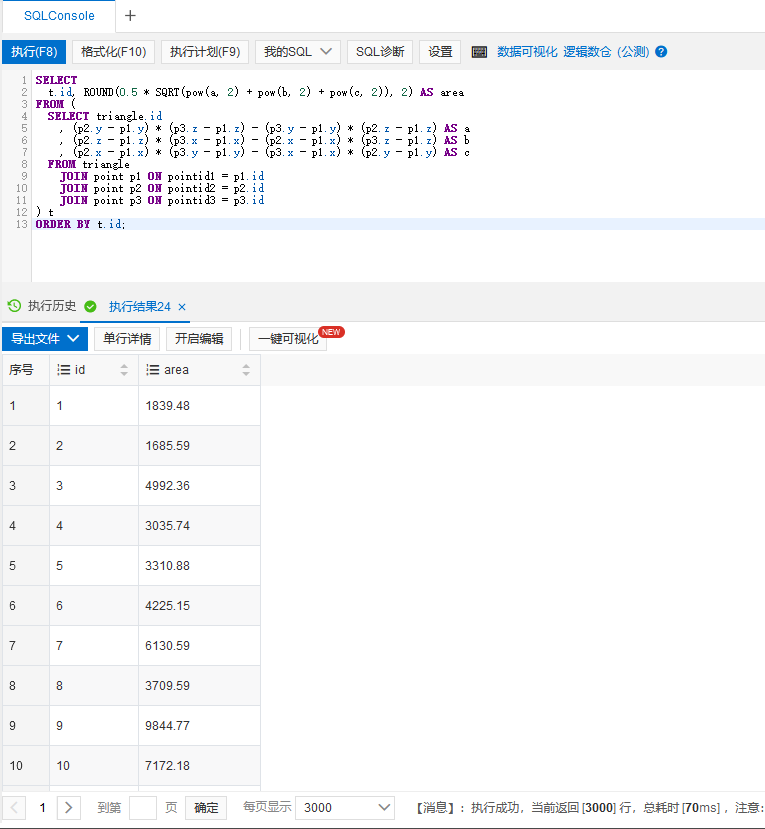Click area column header

point(199,370)
